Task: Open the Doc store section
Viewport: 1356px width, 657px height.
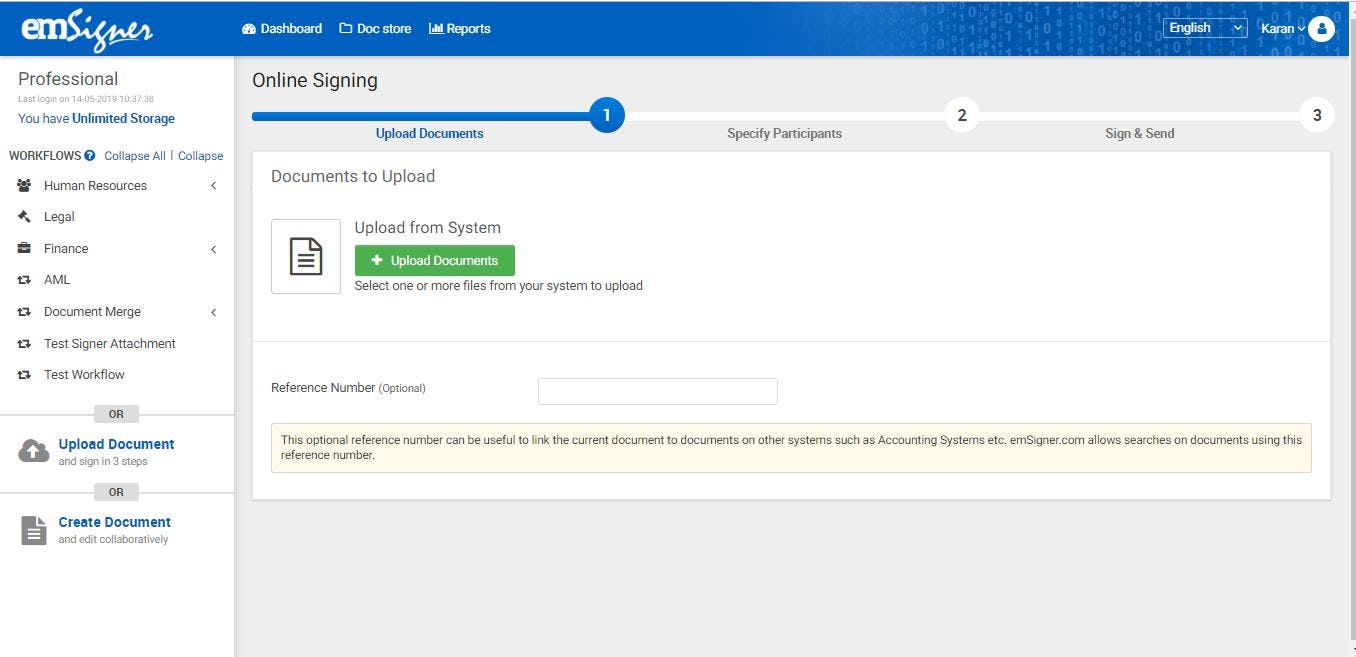Action: [x=375, y=28]
